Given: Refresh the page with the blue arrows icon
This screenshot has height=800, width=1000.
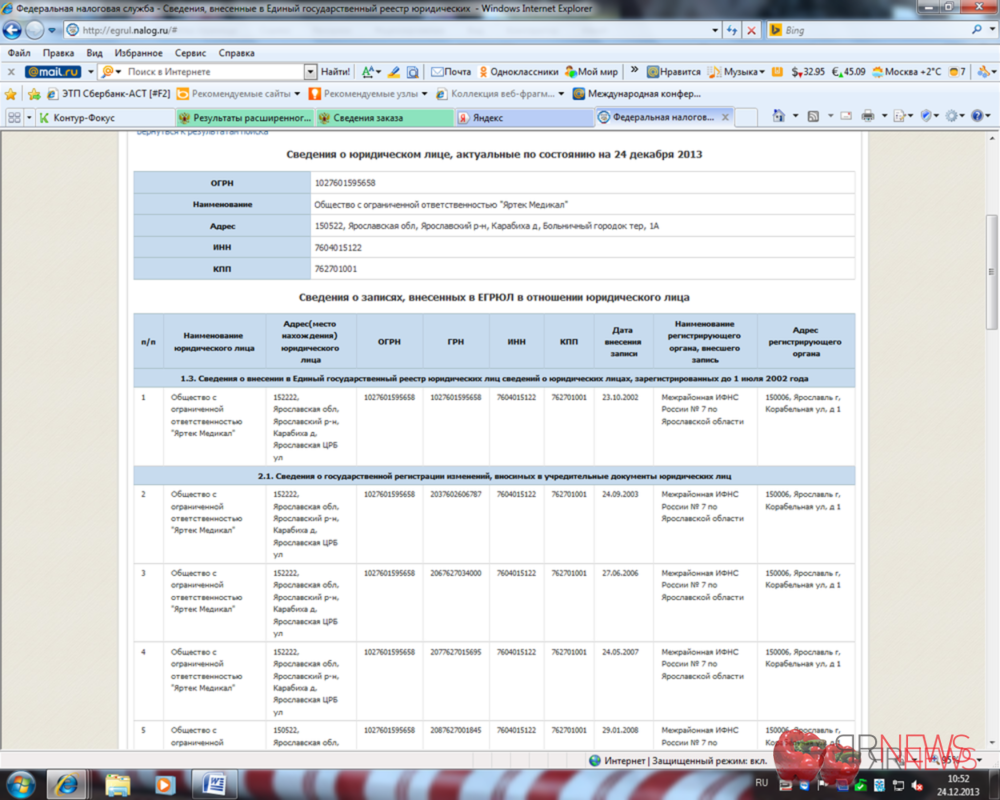Looking at the screenshot, I should point(732,30).
